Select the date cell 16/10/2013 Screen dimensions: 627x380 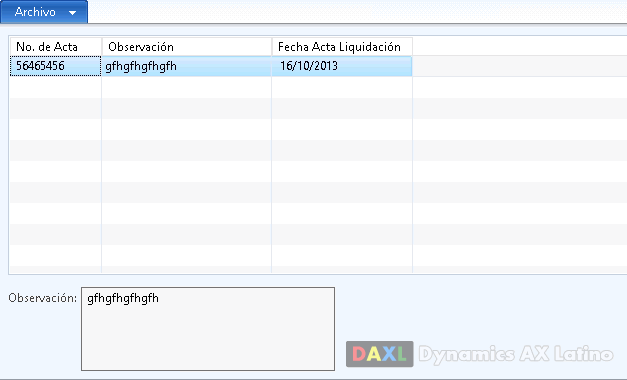point(342,66)
